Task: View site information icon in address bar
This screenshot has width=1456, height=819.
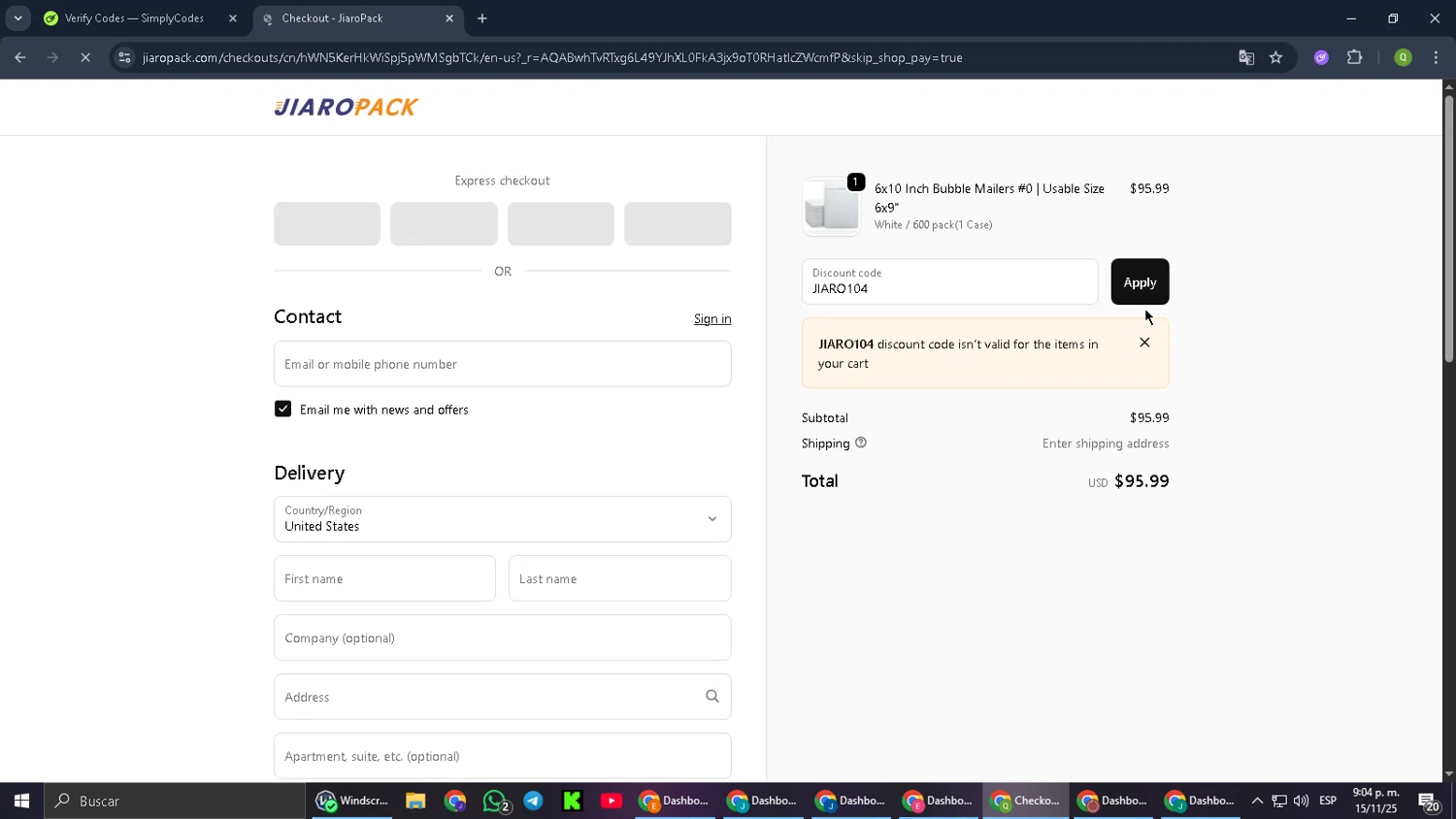Action: pyautogui.click(x=124, y=57)
